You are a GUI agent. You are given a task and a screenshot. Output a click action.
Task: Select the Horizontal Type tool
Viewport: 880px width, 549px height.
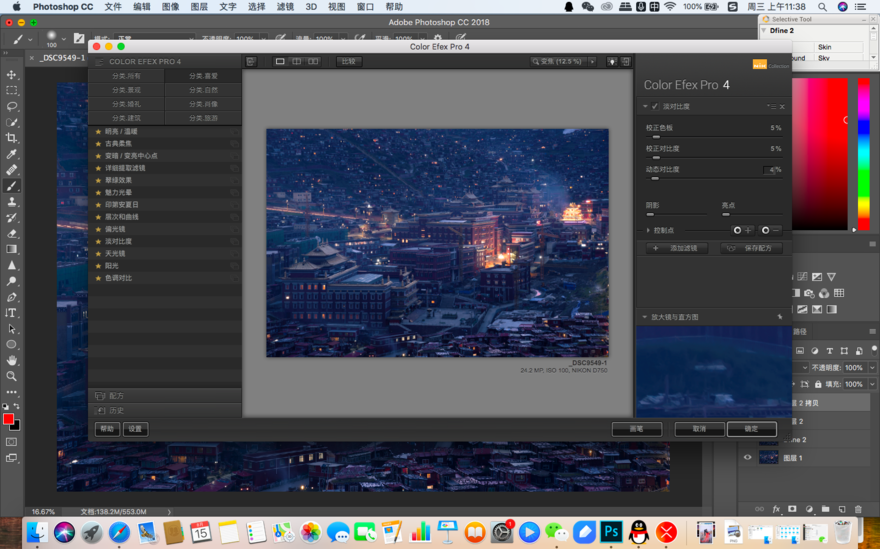(x=11, y=313)
